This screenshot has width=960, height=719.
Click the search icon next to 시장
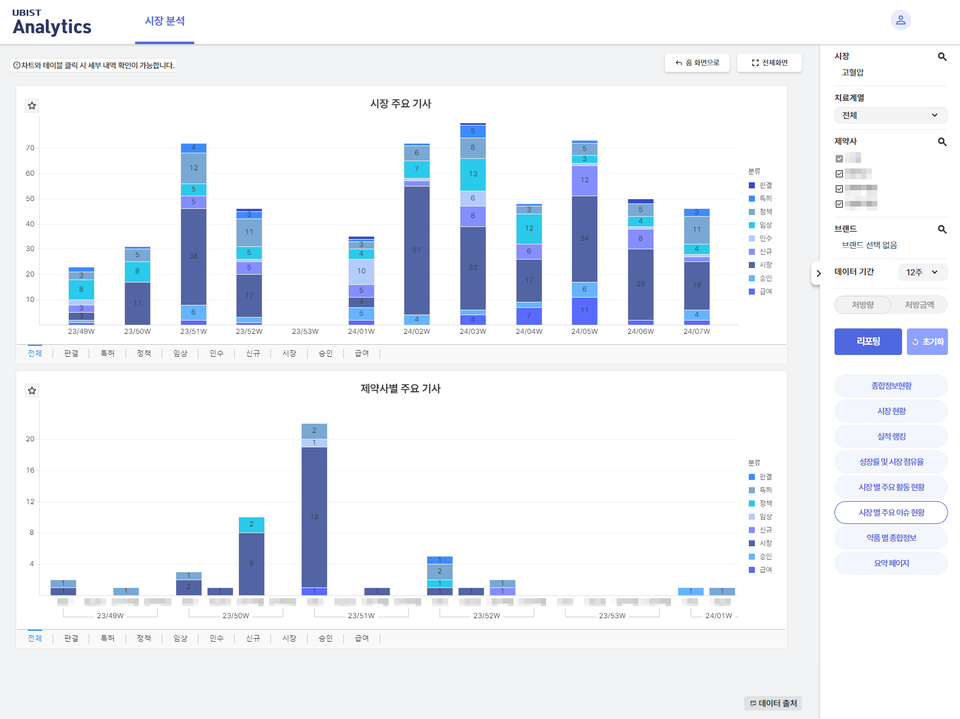[x=941, y=57]
